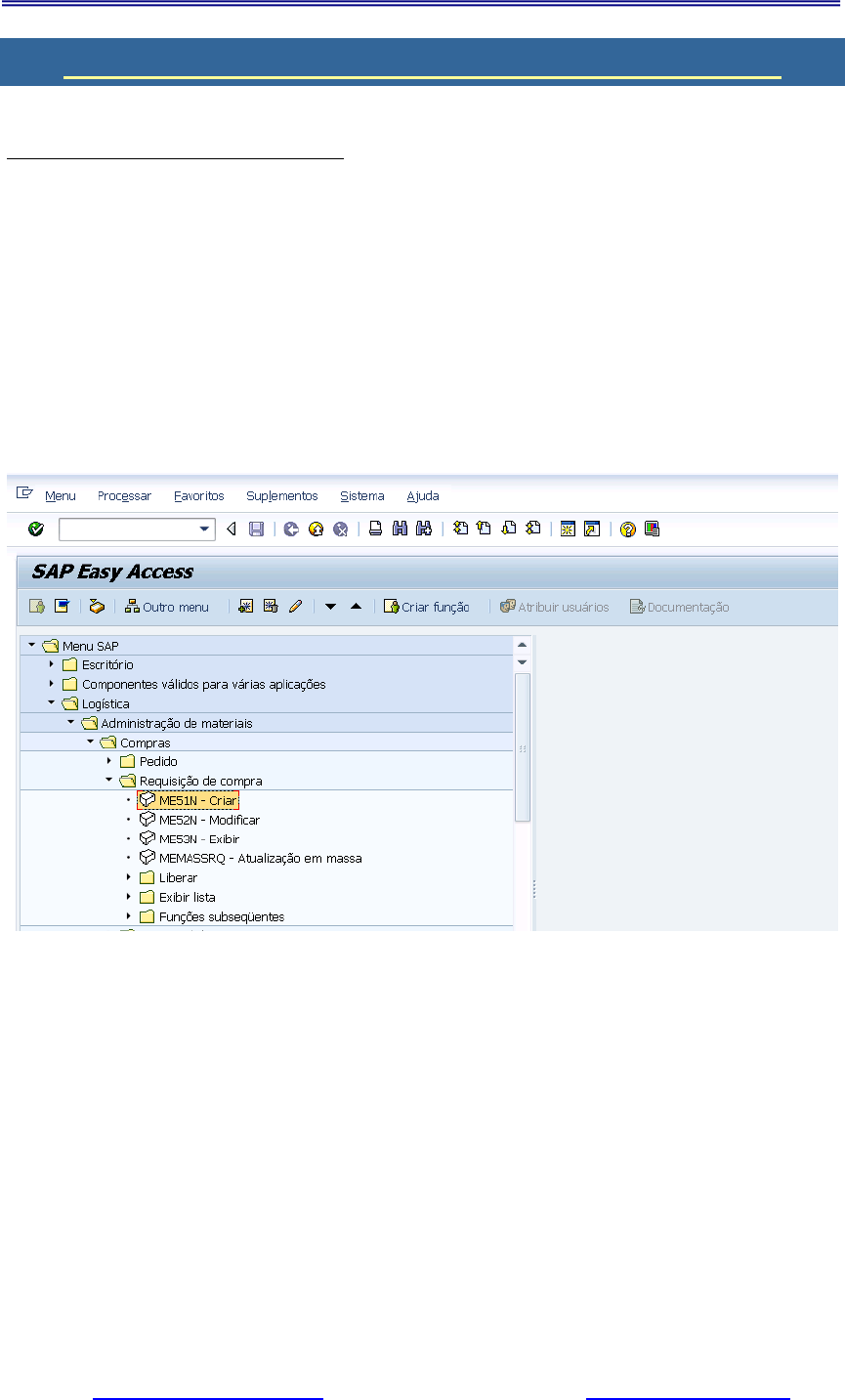Click the Outro menu button
The height and width of the screenshot is (1400, 845).
coord(167,607)
